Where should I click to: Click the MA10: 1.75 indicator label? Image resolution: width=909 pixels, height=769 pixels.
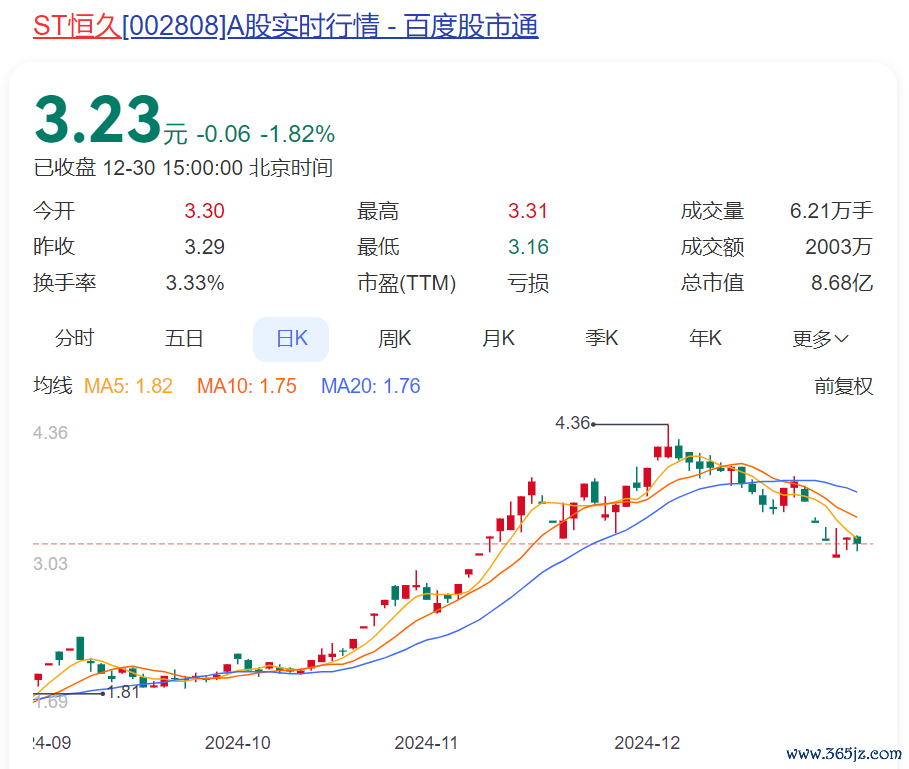pos(246,386)
